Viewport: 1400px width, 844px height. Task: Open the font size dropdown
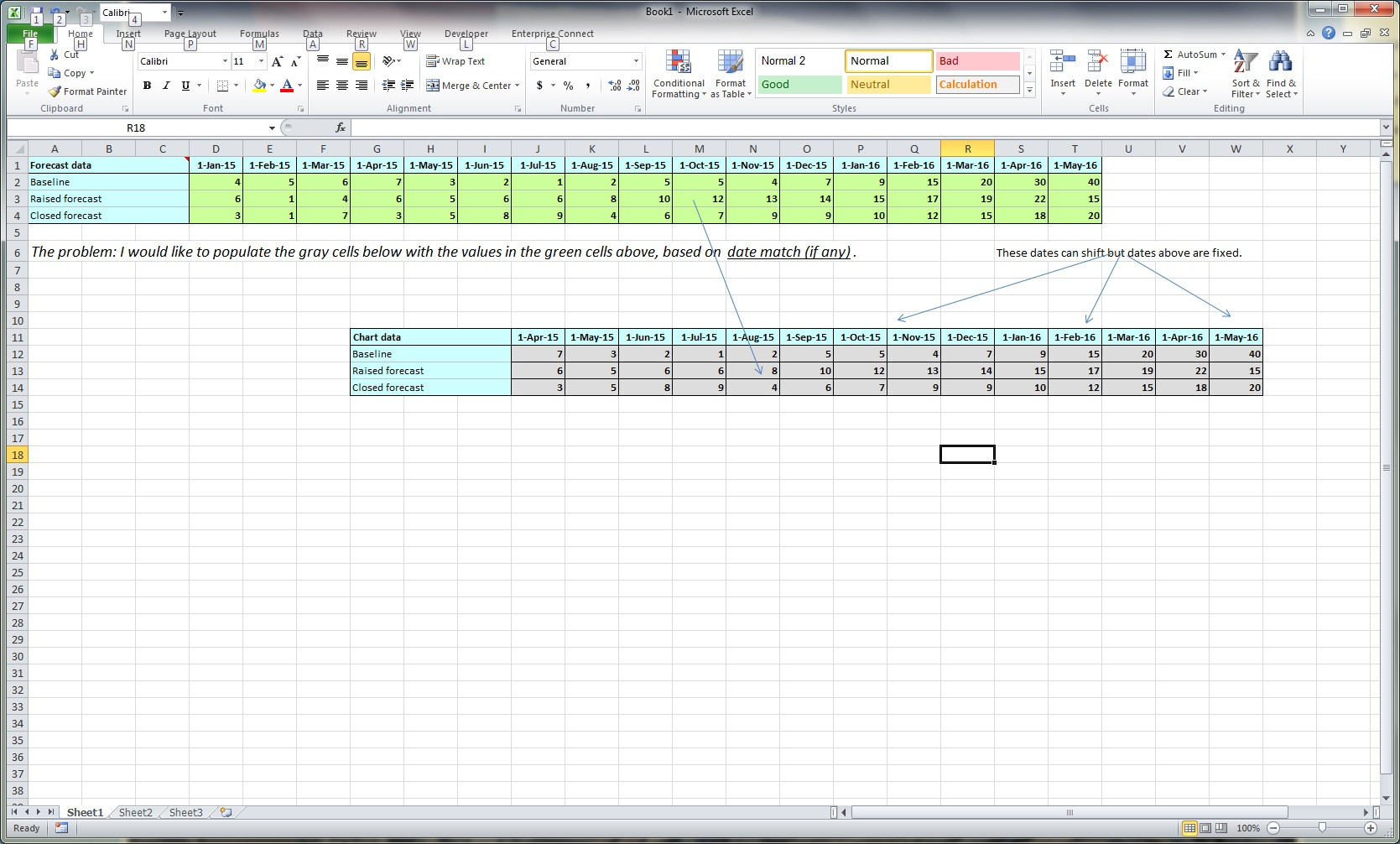261,61
